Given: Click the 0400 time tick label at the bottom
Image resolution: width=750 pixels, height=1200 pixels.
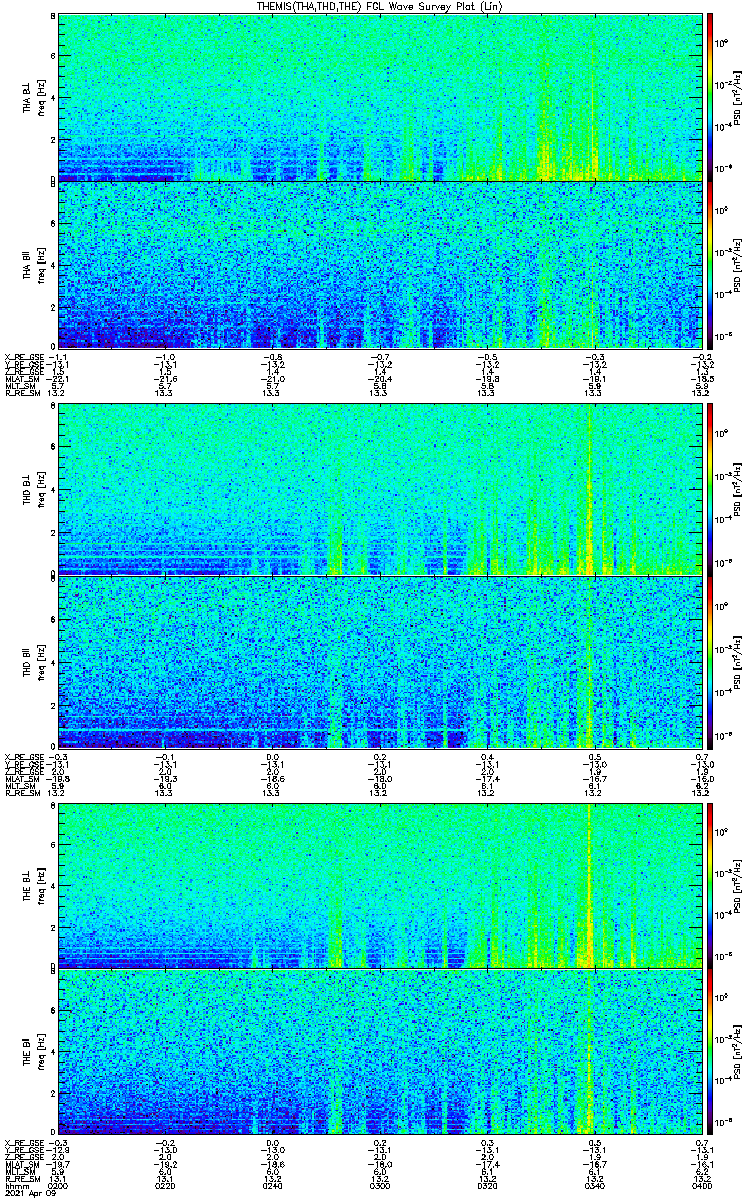Looking at the screenshot, I should pos(702,1186).
